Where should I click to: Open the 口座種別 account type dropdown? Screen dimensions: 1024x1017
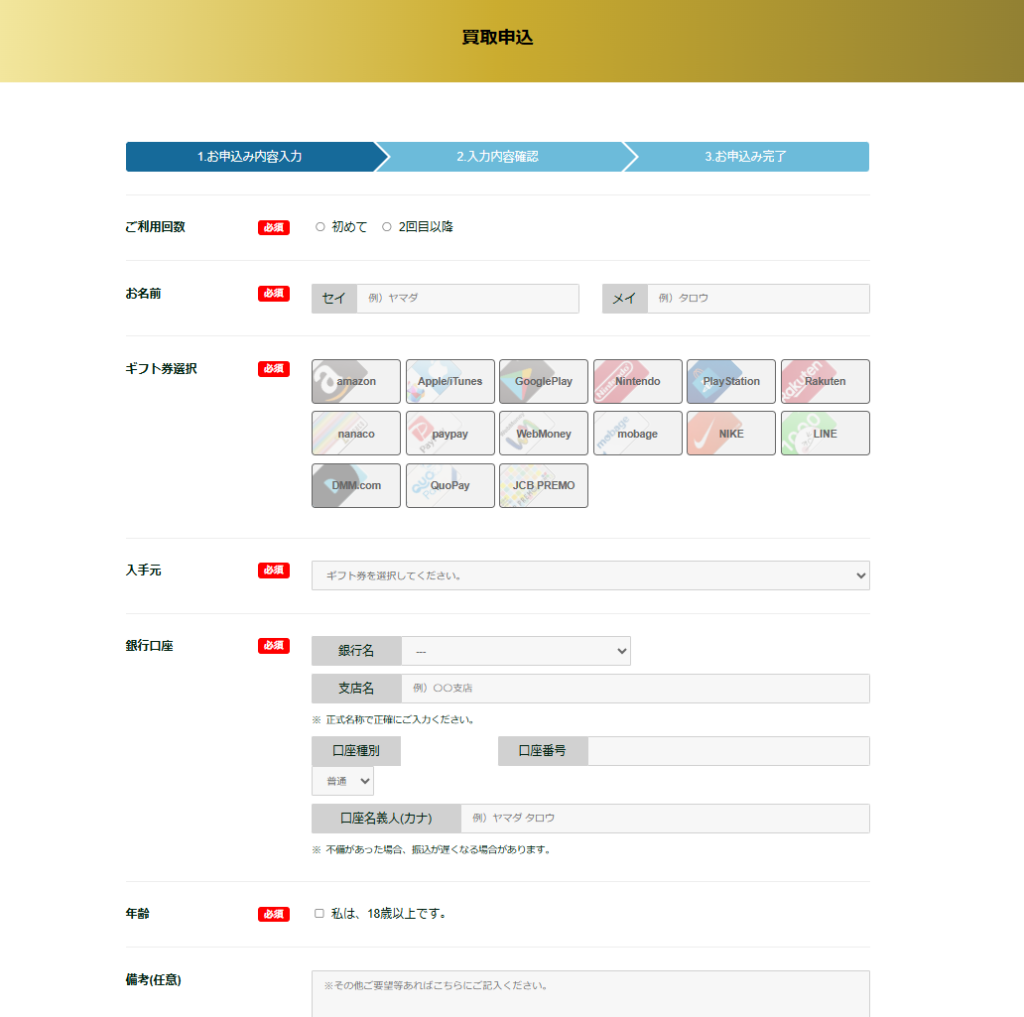343,781
